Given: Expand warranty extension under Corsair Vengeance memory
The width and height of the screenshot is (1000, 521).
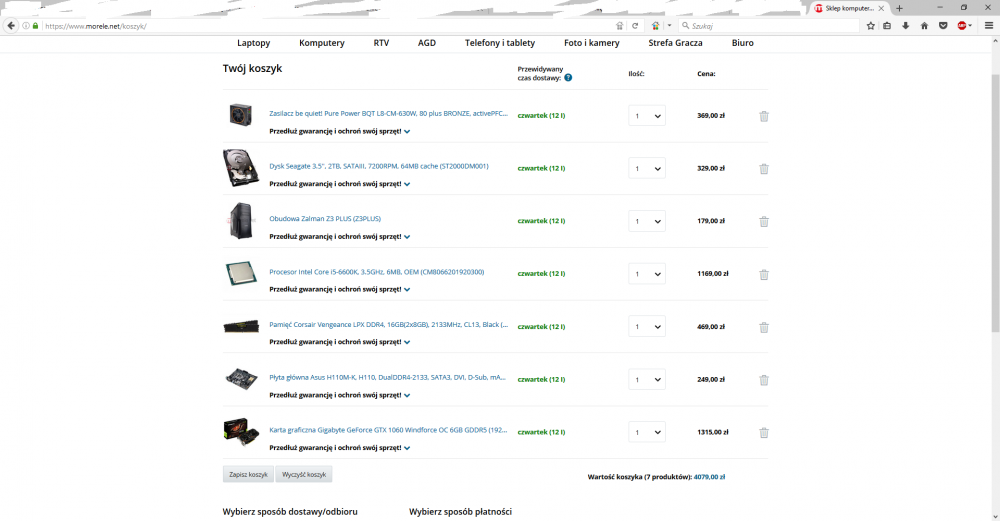Looking at the screenshot, I should point(339,342).
